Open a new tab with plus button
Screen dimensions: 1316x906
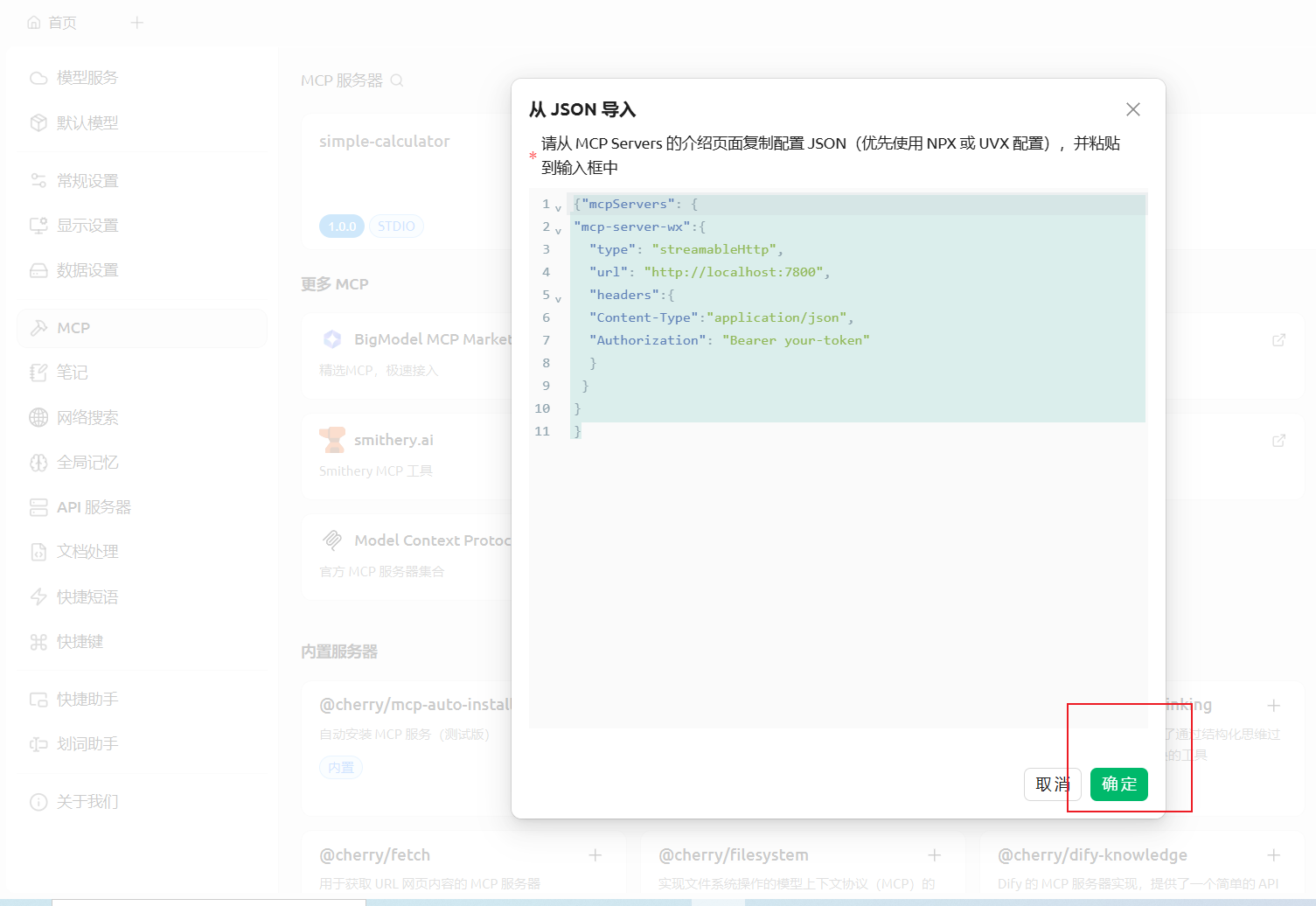(x=137, y=23)
